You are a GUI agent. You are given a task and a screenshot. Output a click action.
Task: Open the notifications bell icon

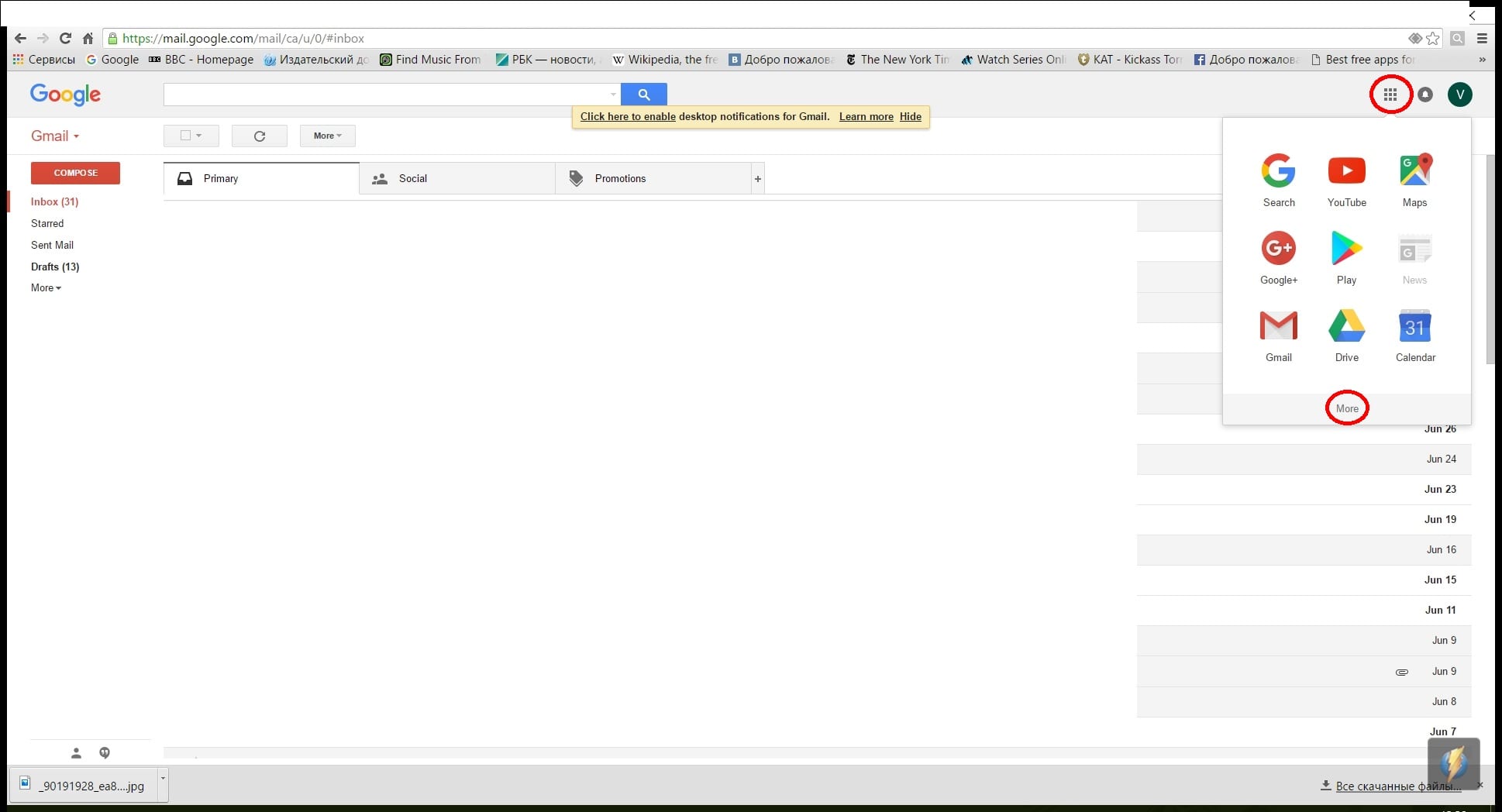point(1425,95)
